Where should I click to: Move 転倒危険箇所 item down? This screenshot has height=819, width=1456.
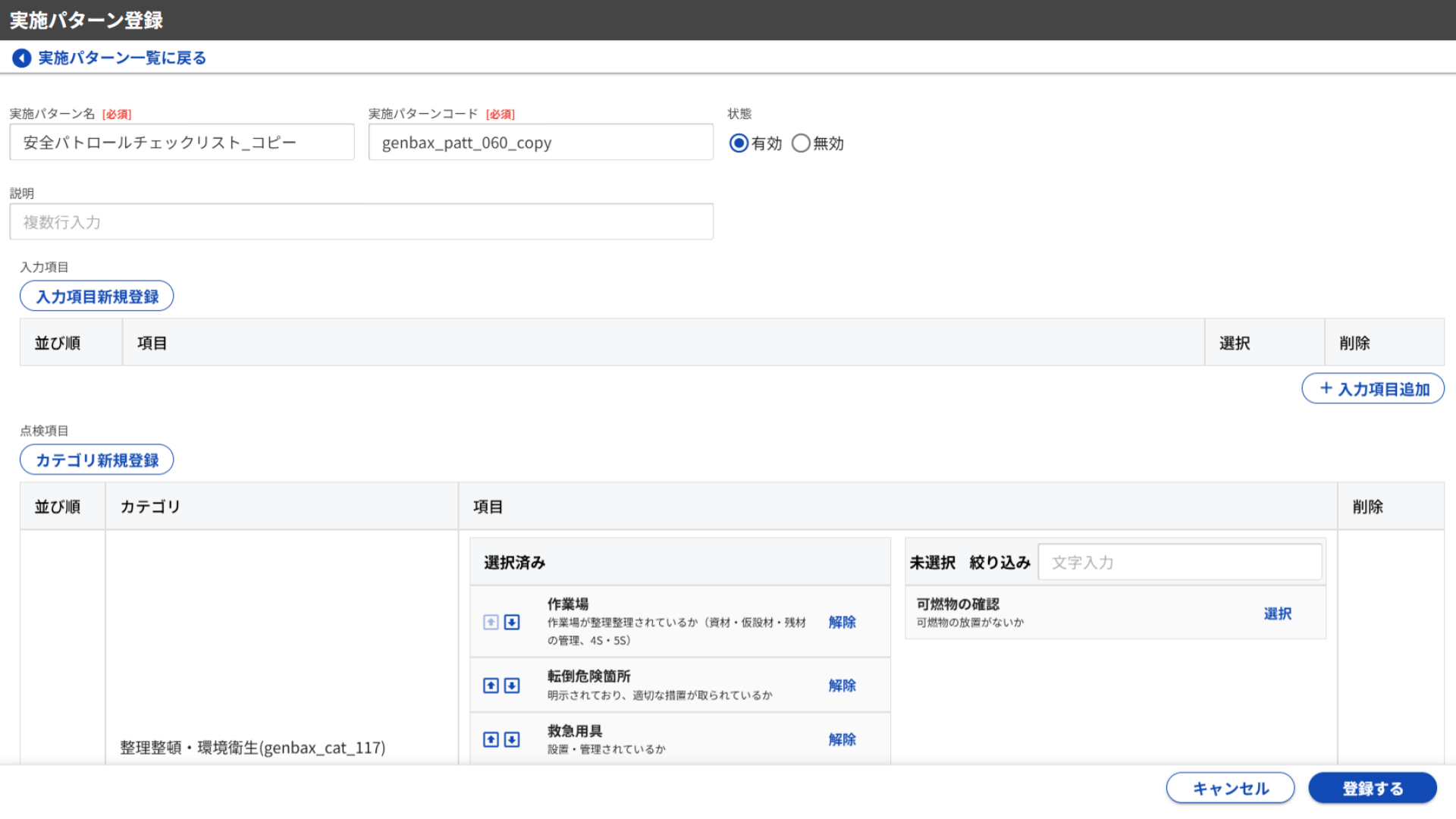coord(512,686)
